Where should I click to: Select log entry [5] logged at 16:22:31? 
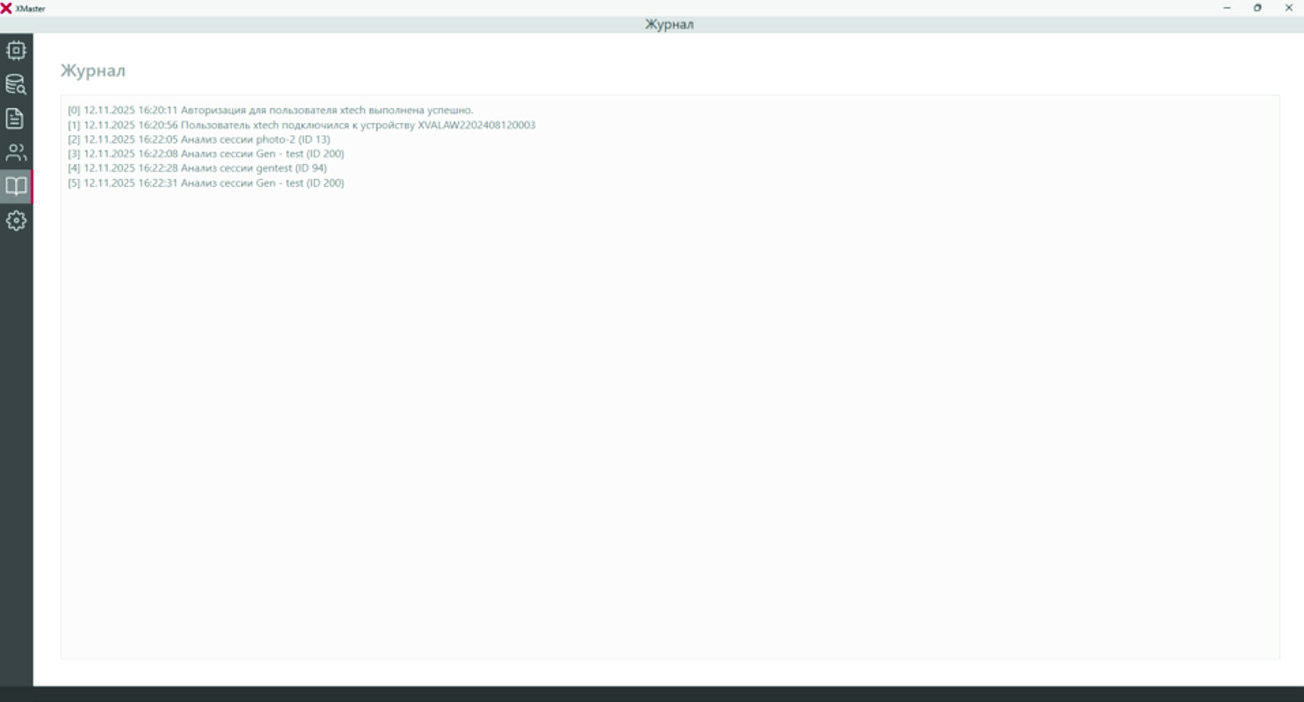click(x=206, y=183)
